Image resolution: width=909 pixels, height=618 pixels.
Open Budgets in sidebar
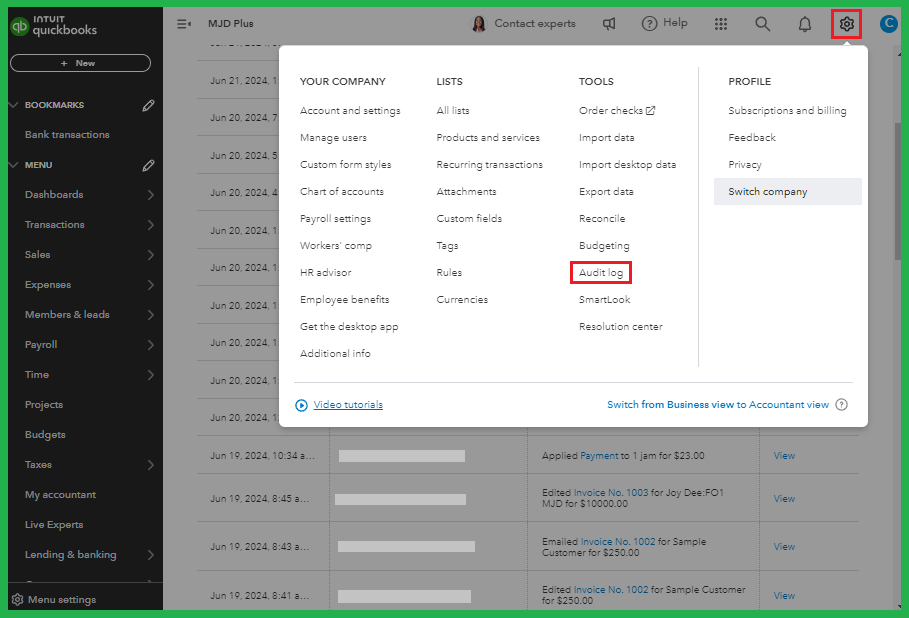coord(45,435)
